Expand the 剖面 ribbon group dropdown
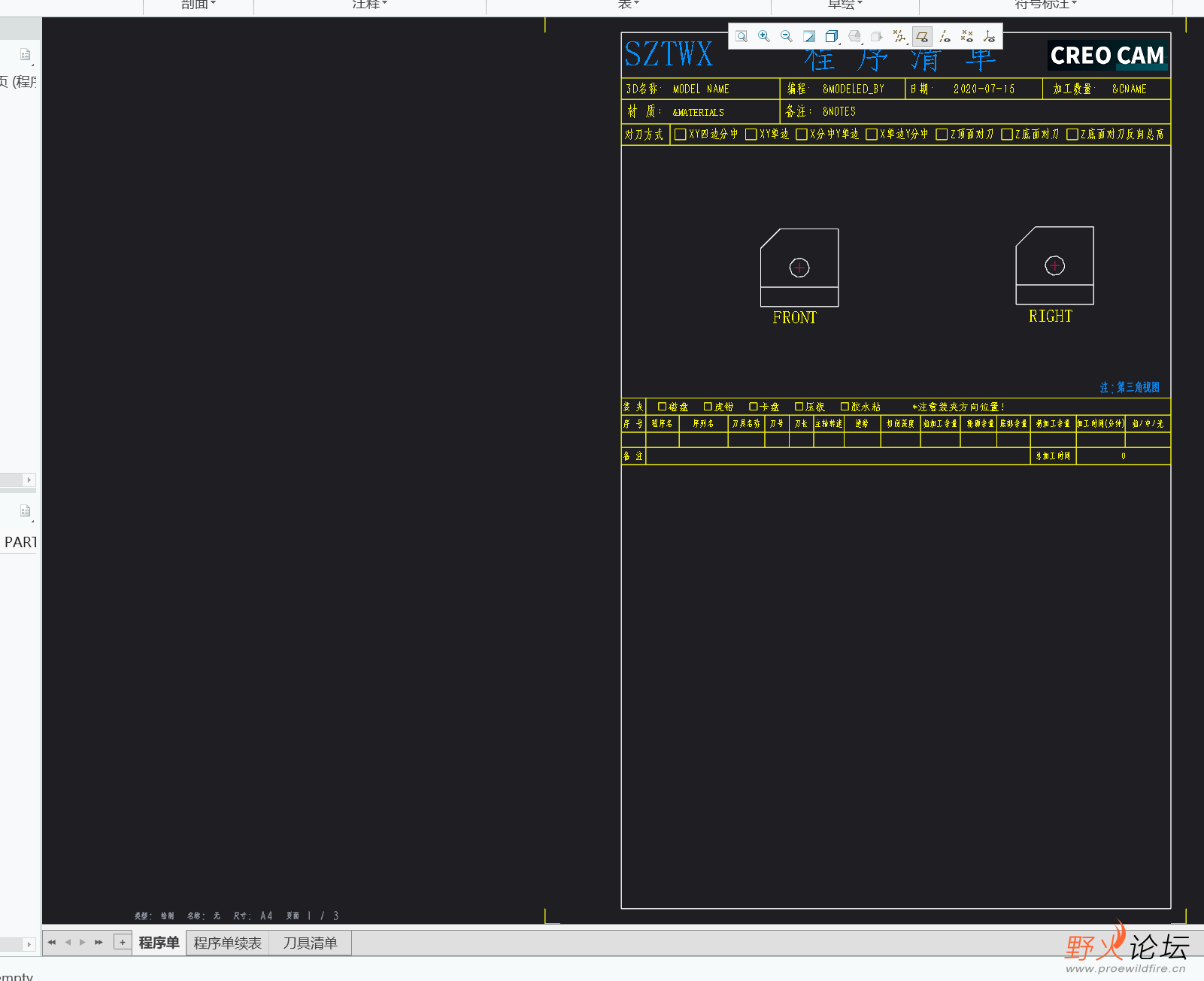The image size is (1204, 981). pos(199,5)
